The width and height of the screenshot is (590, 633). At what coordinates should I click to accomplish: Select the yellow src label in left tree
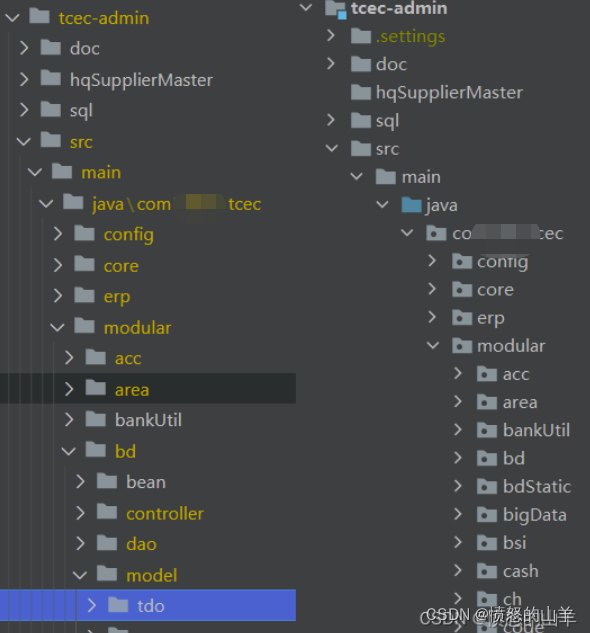click(x=81, y=142)
